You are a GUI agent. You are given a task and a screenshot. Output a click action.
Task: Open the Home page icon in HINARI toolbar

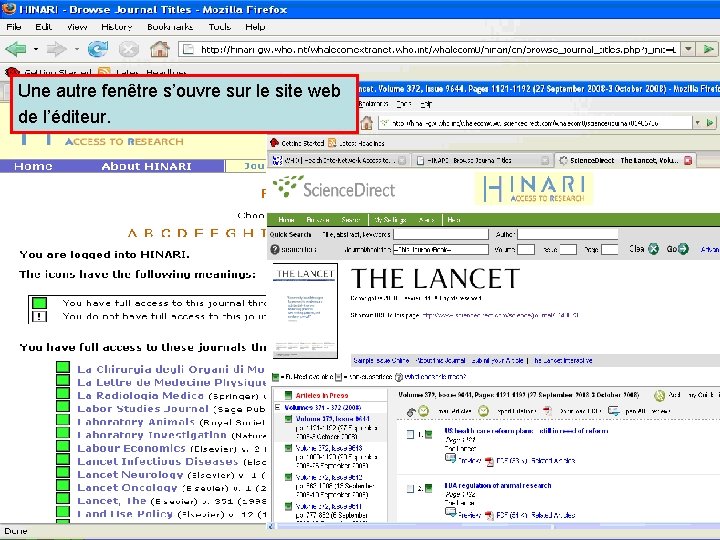coord(159,49)
